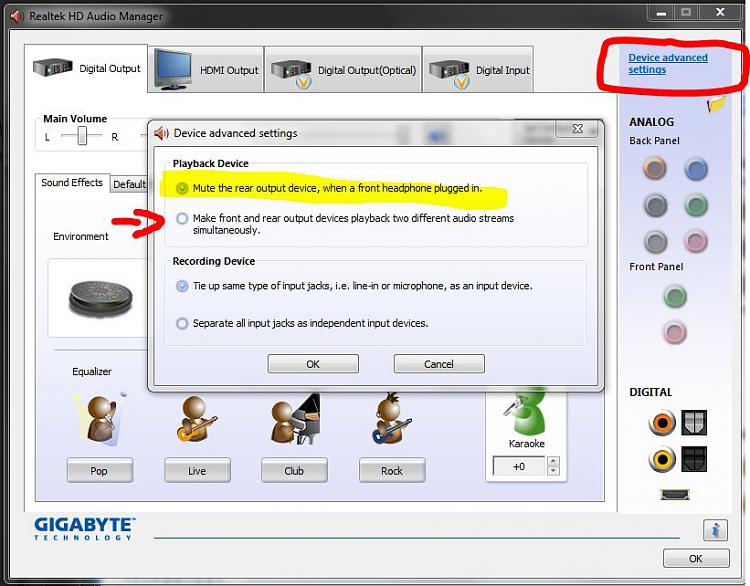
Task: Decrease the Karaoke key value
Action: pos(553,471)
